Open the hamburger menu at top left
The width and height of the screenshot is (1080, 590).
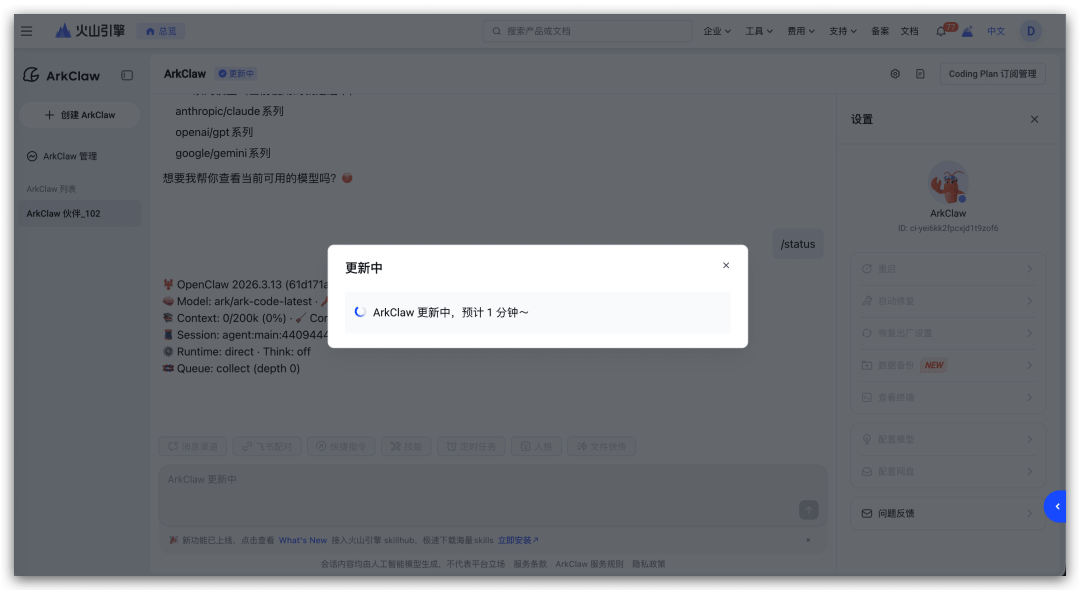(x=27, y=31)
